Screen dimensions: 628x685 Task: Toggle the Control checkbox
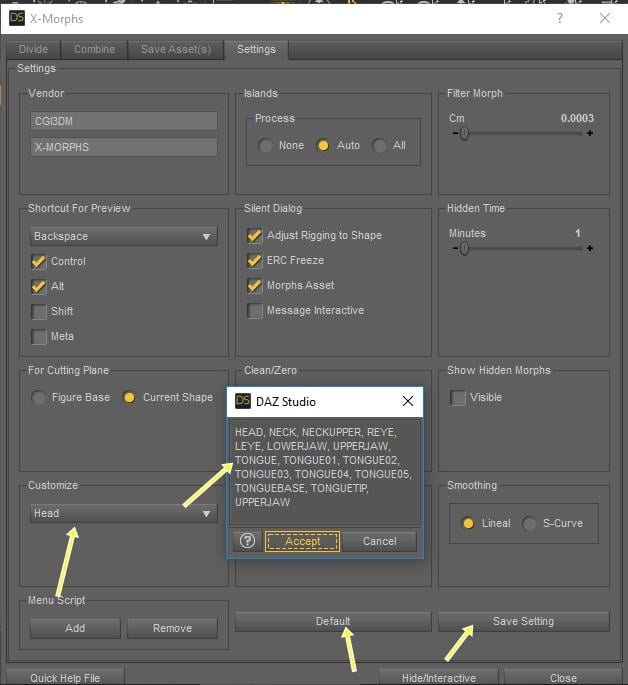pos(39,262)
